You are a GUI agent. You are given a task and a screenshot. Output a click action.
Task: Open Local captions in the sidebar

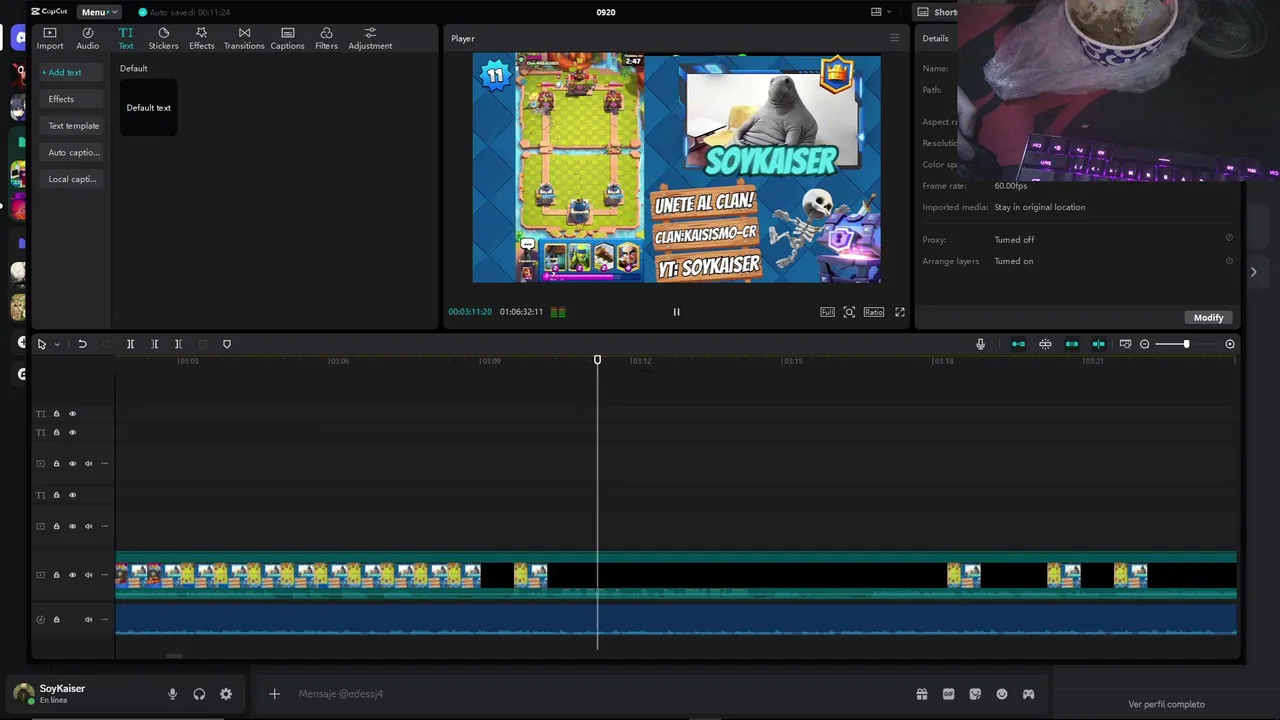click(72, 179)
